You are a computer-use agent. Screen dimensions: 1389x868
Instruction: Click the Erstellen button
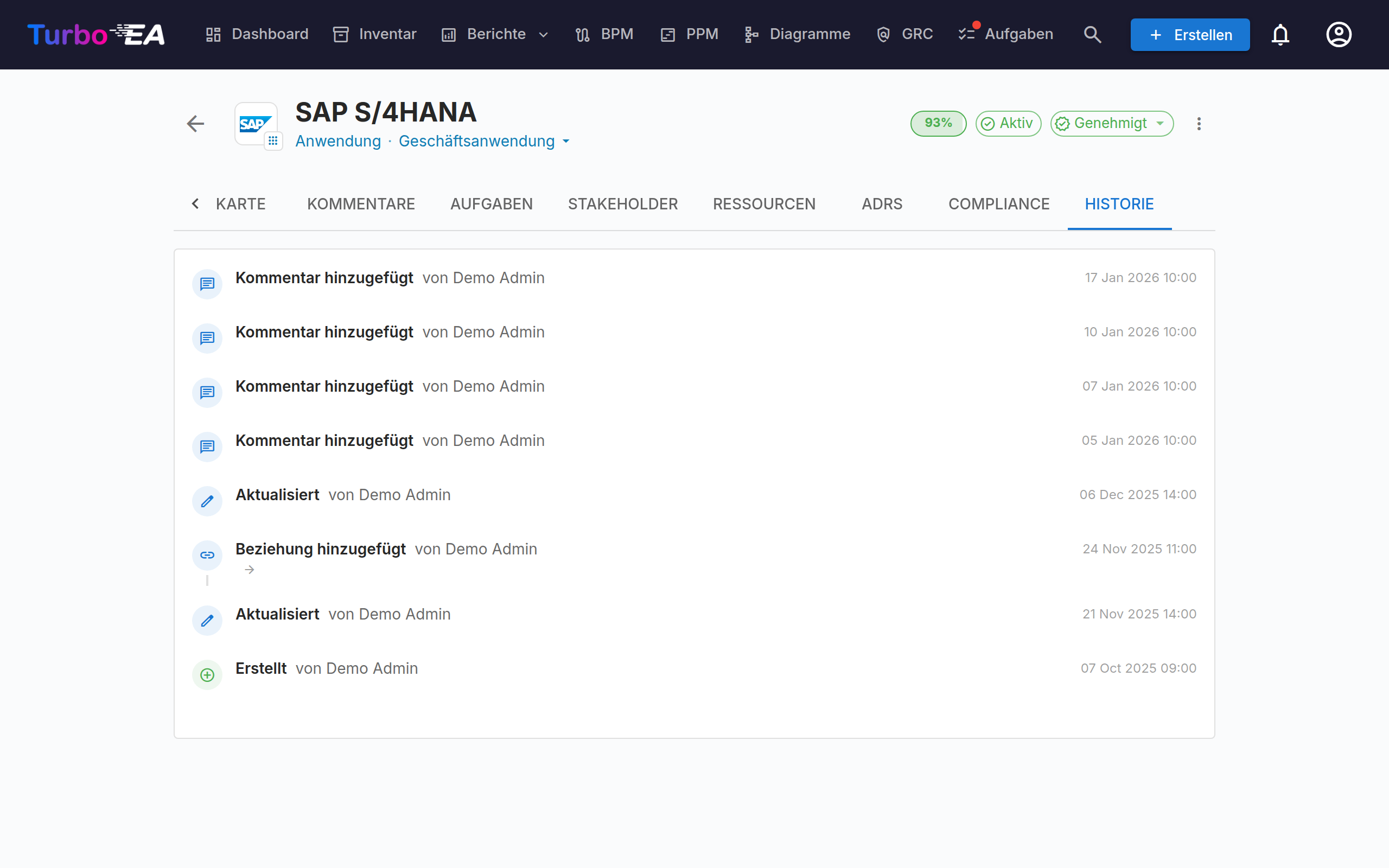point(1190,34)
